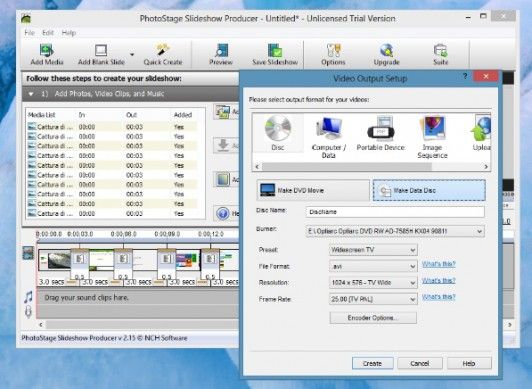Click Drag your sound clips here track

[x=138, y=298]
